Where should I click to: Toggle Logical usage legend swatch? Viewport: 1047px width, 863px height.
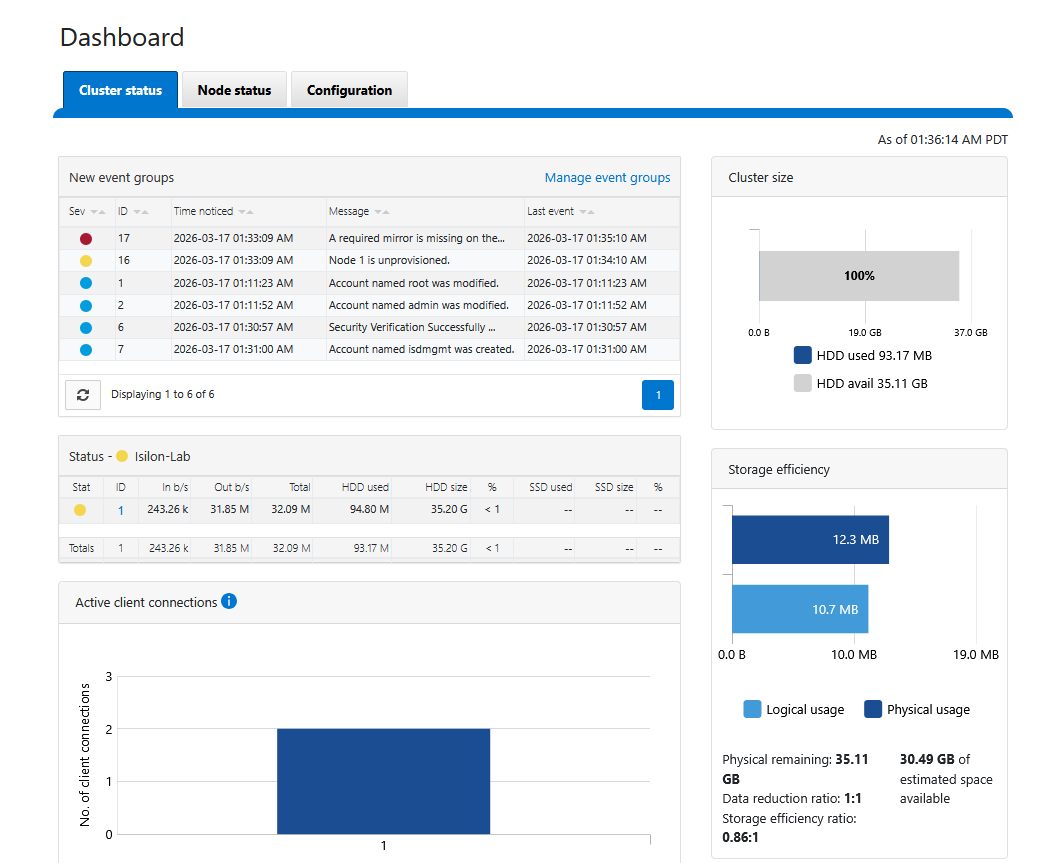click(x=752, y=709)
